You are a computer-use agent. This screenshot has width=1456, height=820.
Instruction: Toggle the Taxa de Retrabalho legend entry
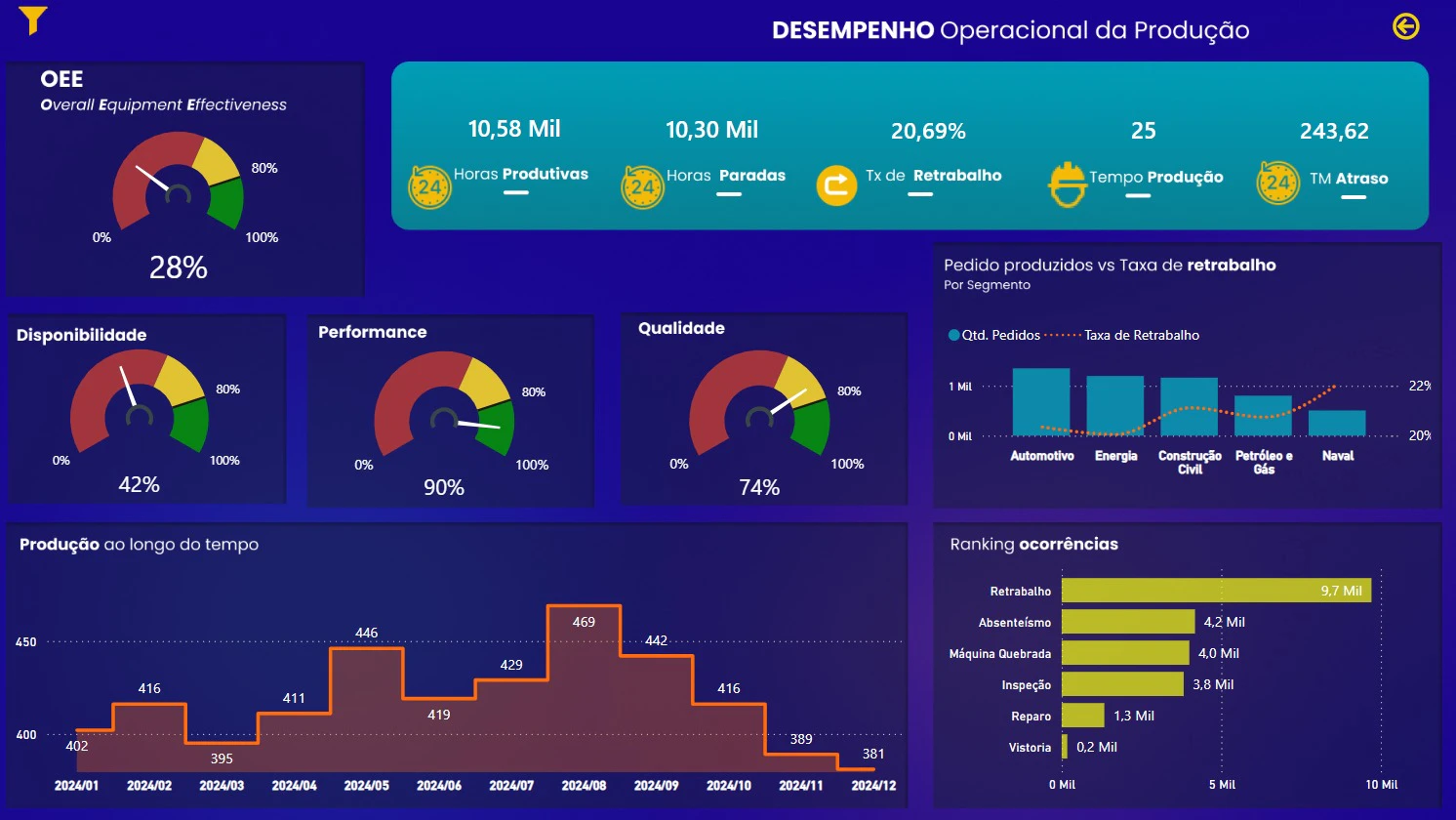(x=1122, y=335)
